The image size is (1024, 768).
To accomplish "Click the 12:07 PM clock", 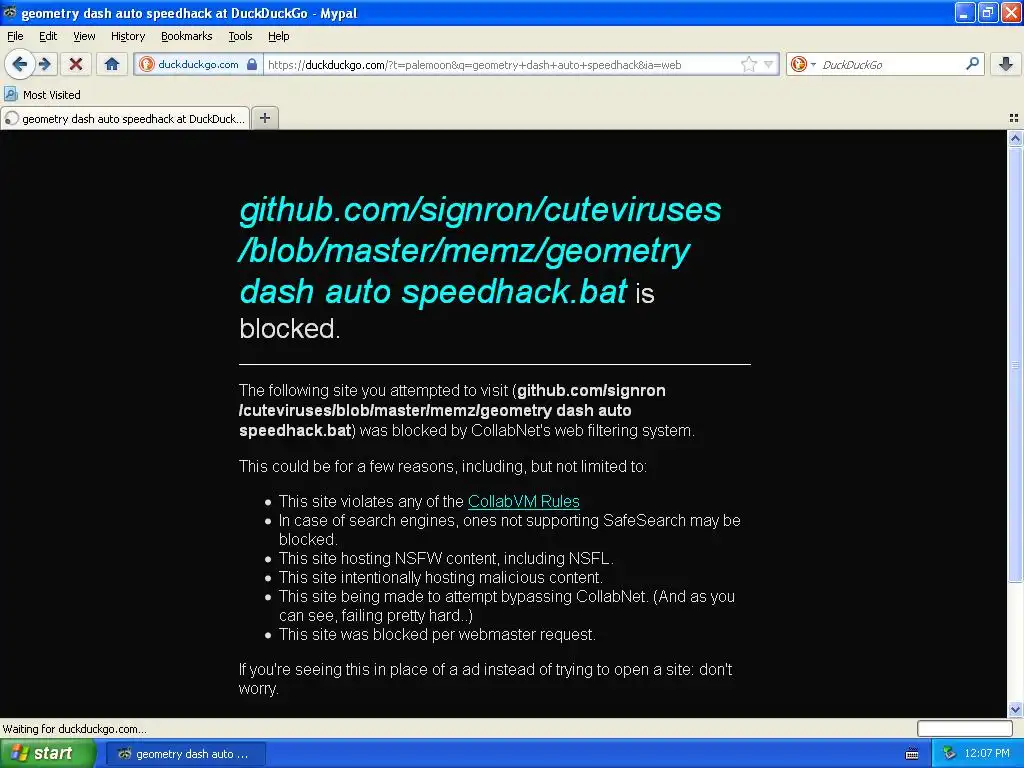I will 986,754.
